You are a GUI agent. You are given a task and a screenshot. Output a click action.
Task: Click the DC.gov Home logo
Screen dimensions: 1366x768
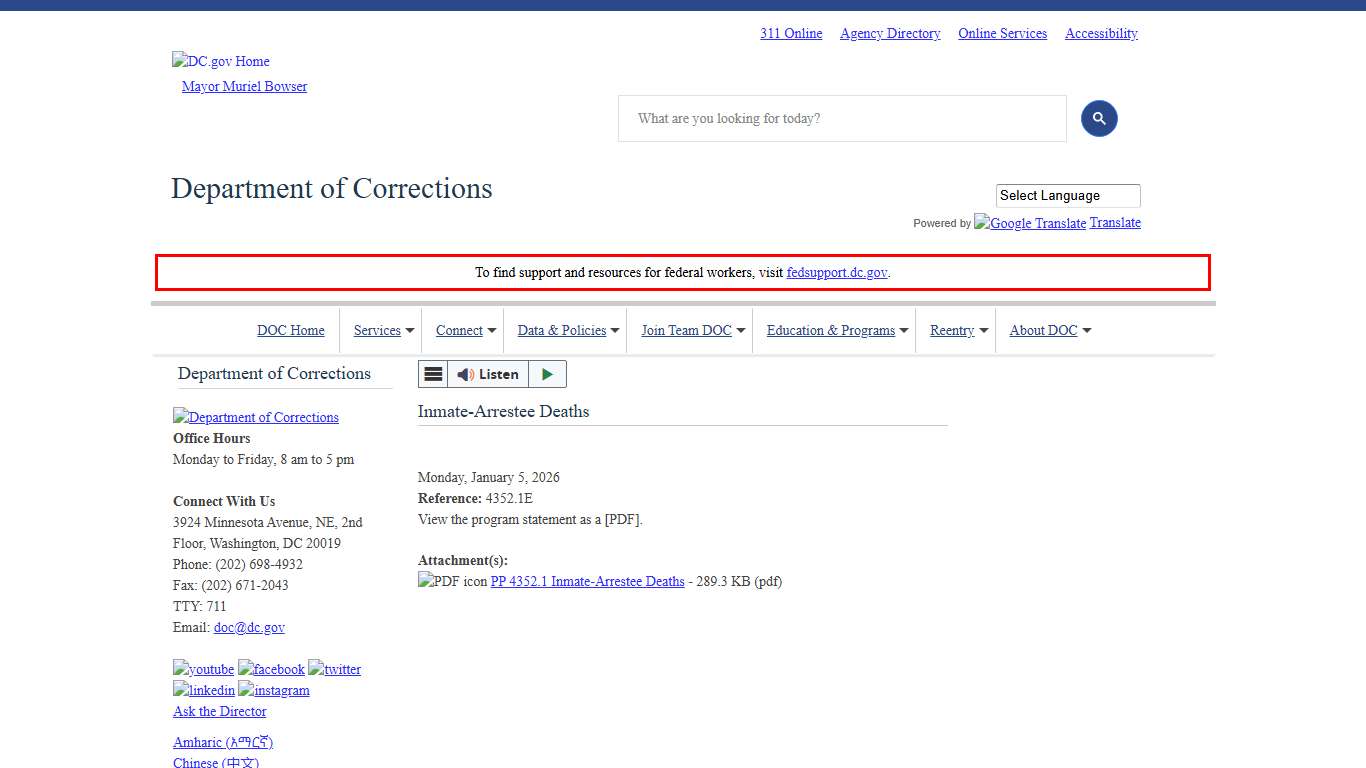click(220, 61)
